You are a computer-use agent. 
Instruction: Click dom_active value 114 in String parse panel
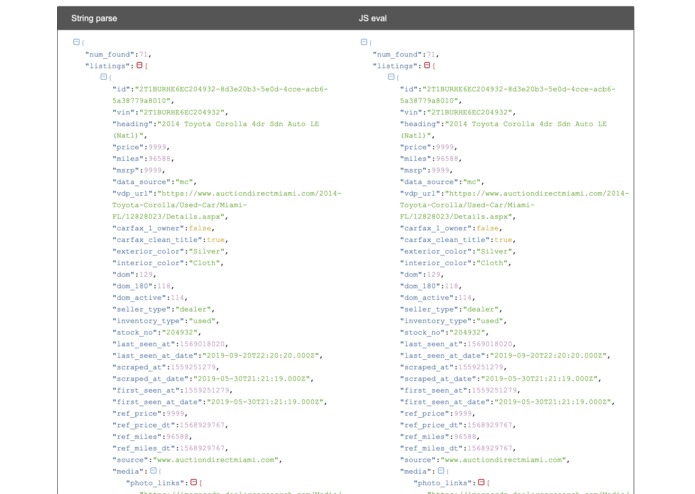(177, 298)
